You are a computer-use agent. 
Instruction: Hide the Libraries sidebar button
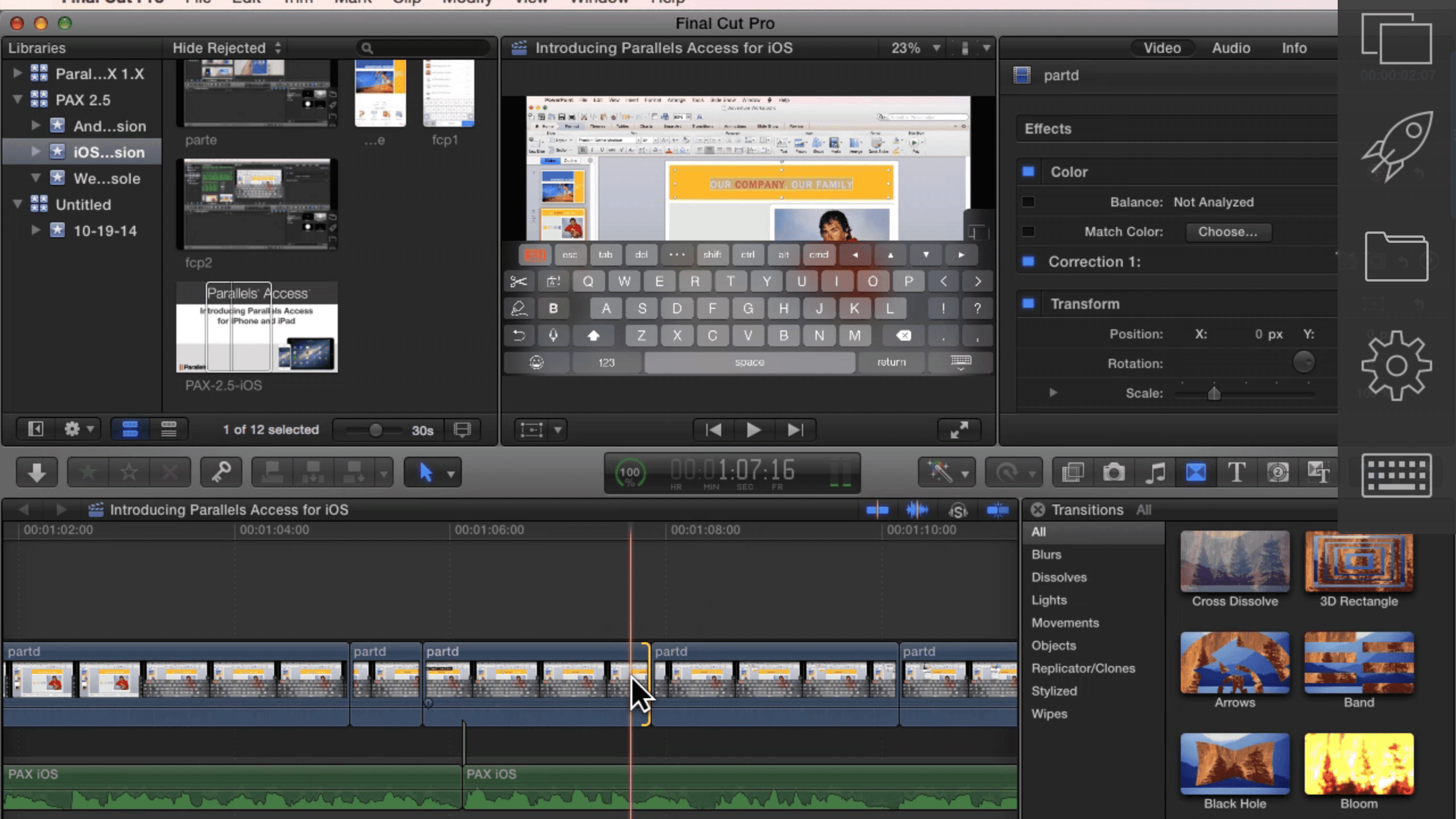tap(35, 429)
